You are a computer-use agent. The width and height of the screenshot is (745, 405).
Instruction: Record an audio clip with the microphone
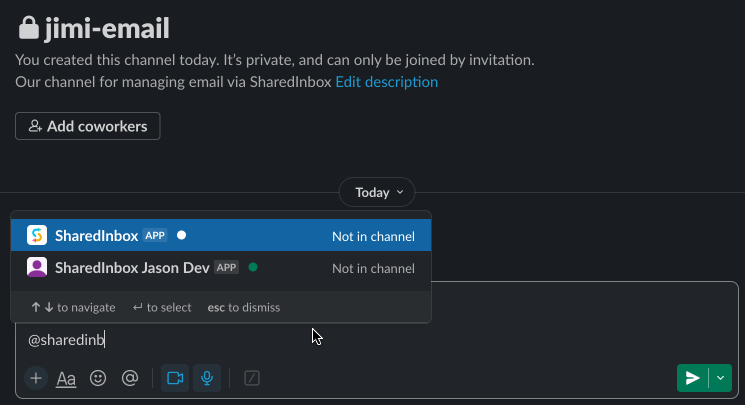[x=207, y=378]
